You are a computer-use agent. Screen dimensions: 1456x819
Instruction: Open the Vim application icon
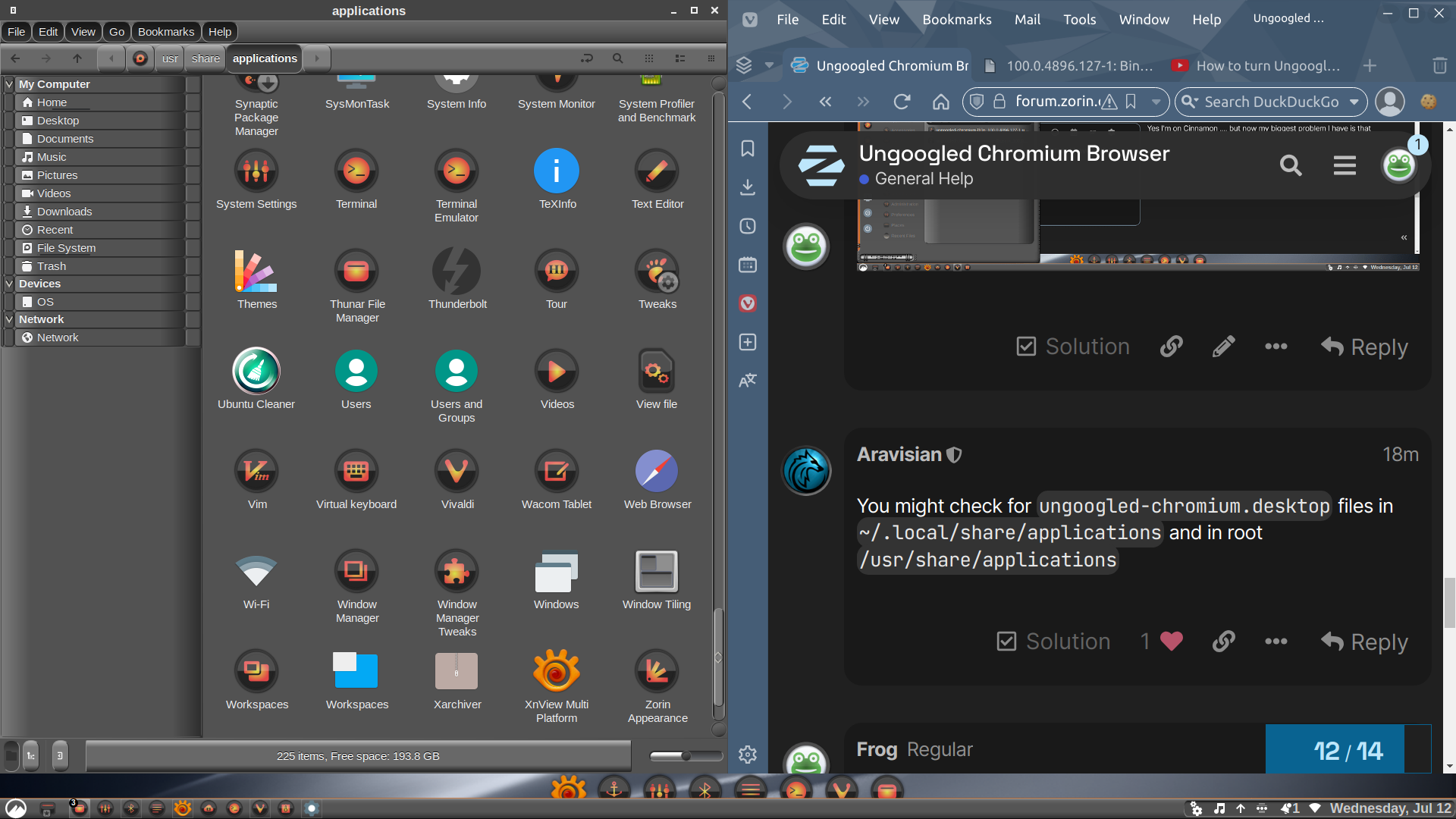pos(256,471)
